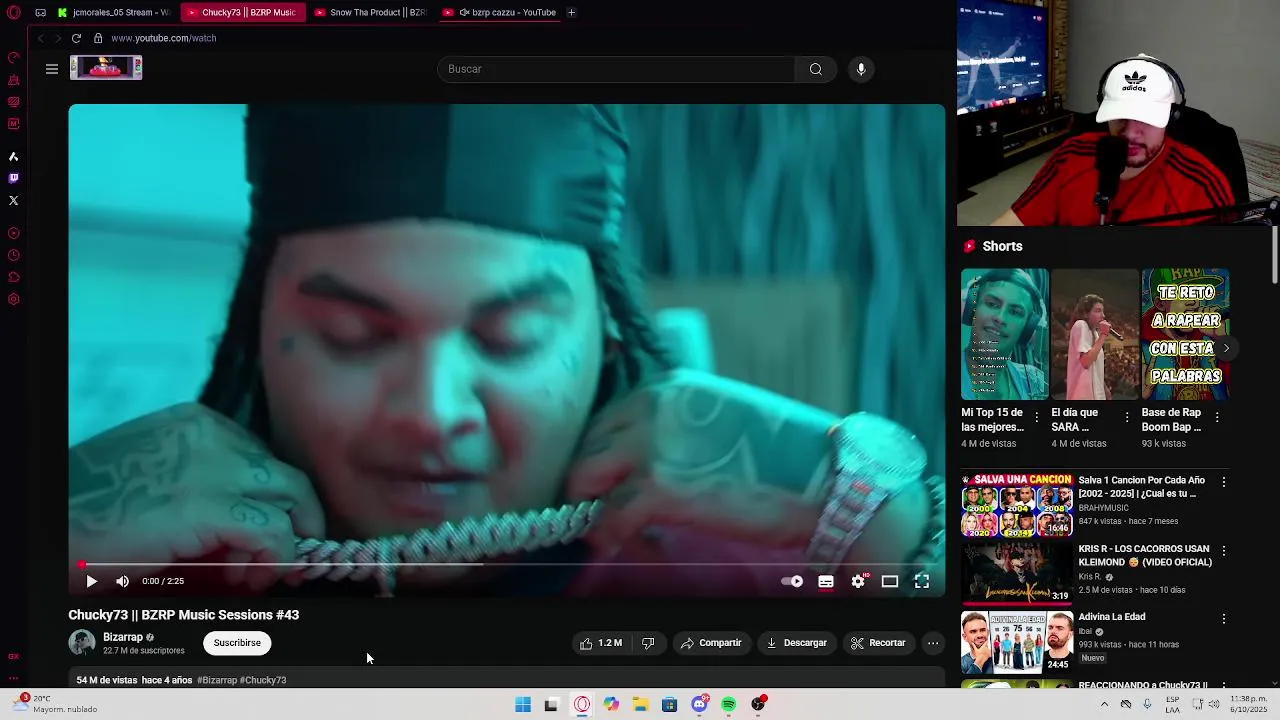
Task: Open 'KRIS R - LOS CACORROS' video thumbnail
Action: tap(1017, 574)
